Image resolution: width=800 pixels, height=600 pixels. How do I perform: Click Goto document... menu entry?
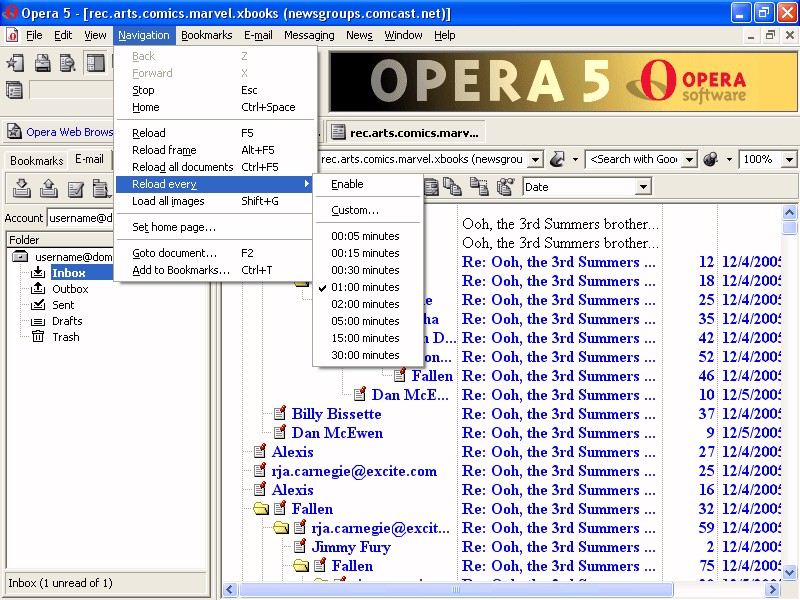(x=214, y=253)
